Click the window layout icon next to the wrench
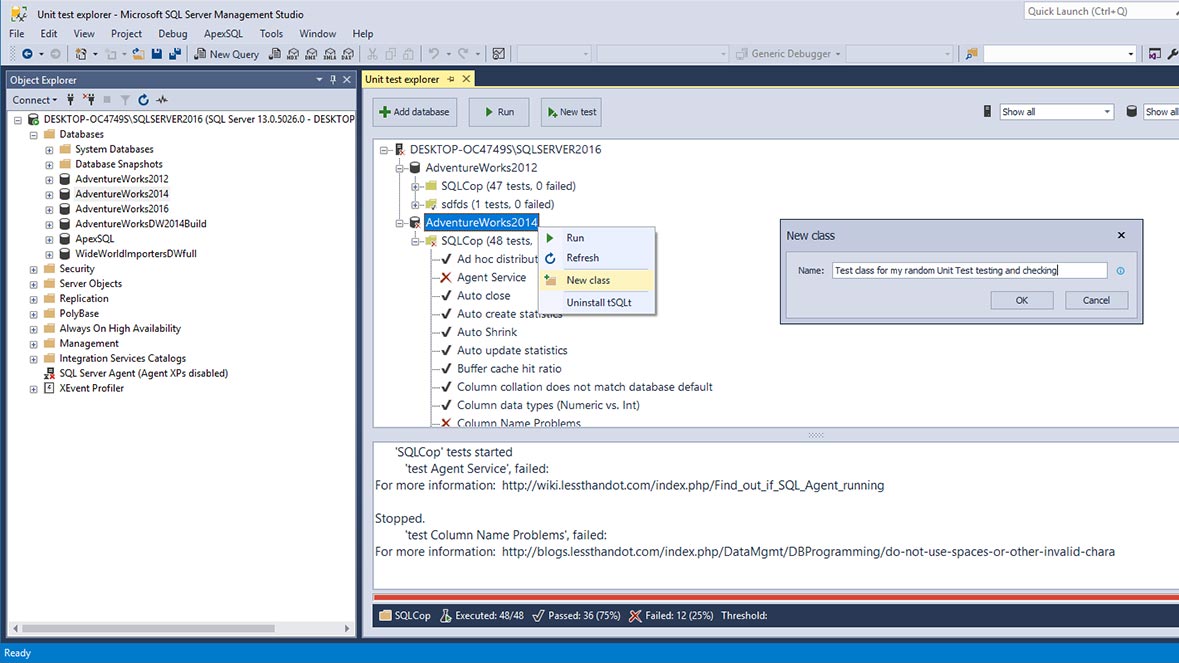Screen dimensions: 1179x663 [1155, 53]
